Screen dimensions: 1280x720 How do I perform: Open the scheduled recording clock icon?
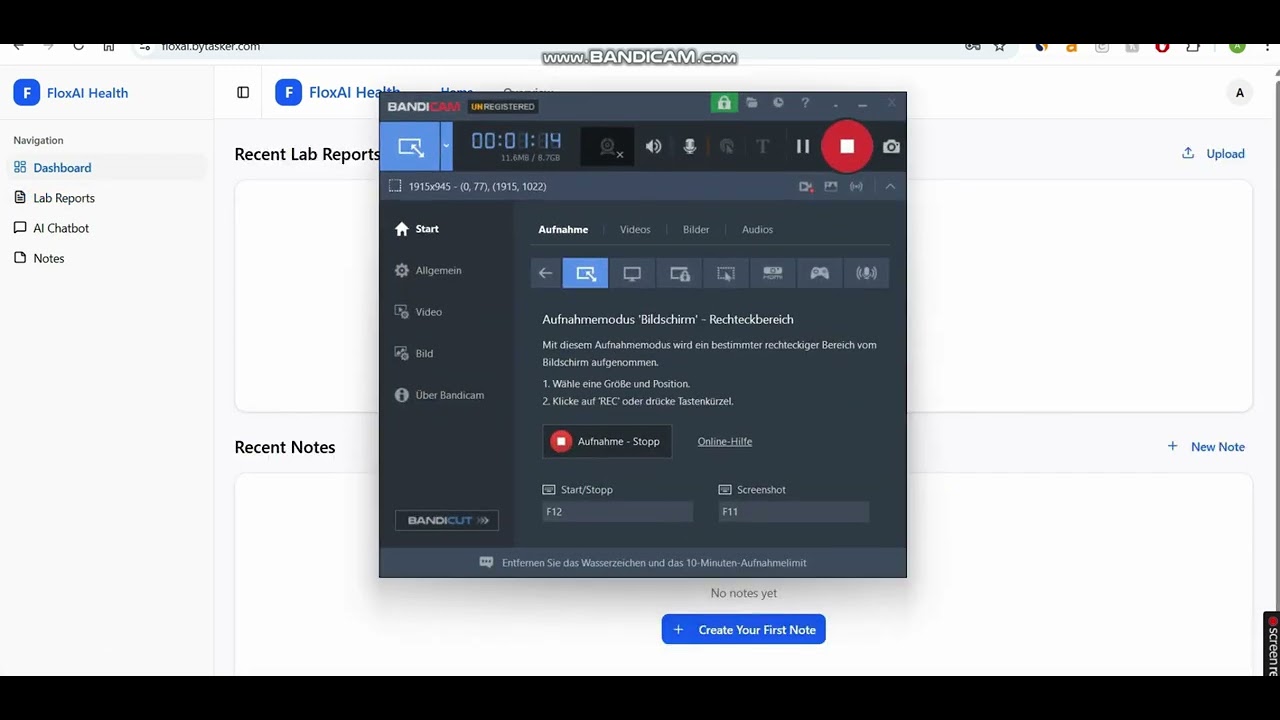[x=778, y=103]
